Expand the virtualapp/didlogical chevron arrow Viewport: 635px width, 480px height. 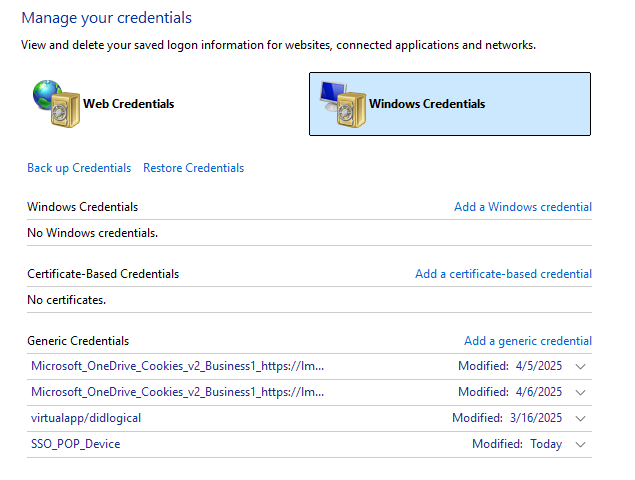[580, 418]
